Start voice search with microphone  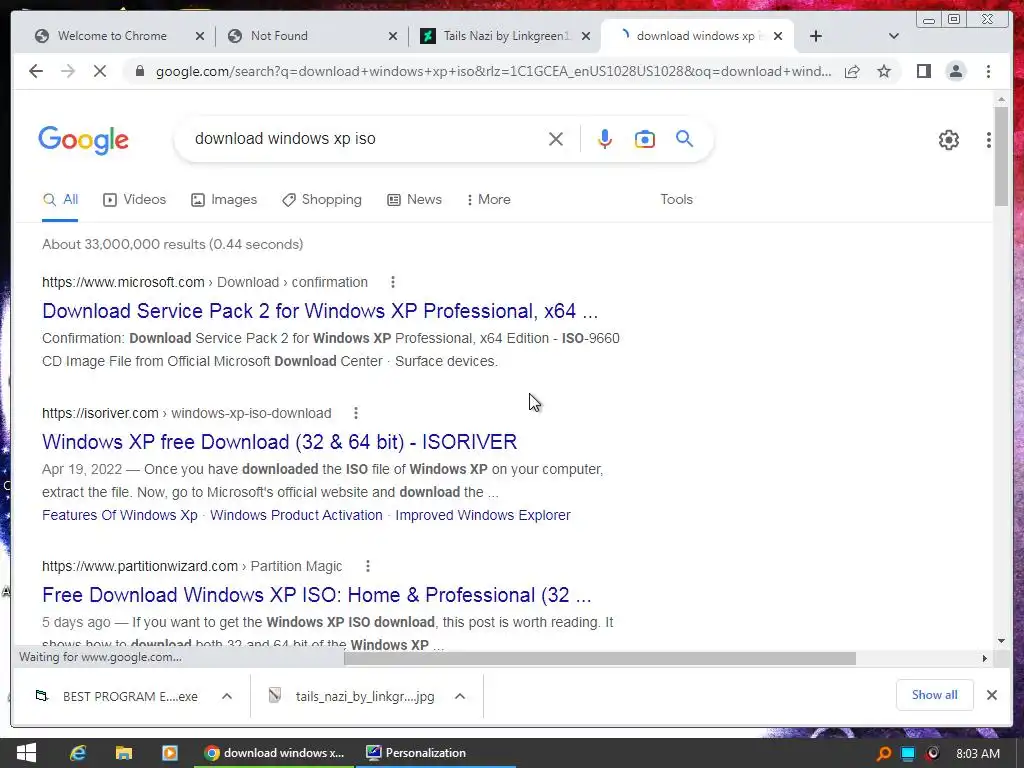coord(605,139)
